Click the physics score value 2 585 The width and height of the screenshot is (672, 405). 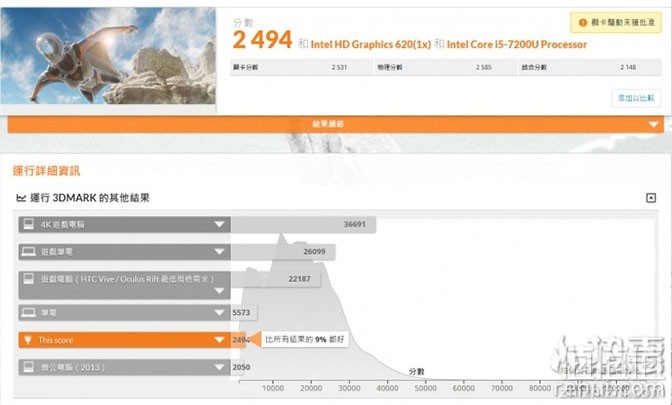483,67
